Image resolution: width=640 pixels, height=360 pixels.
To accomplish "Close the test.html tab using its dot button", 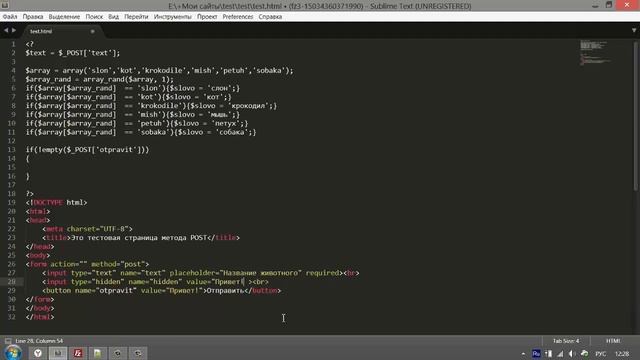I will tap(93, 31).
